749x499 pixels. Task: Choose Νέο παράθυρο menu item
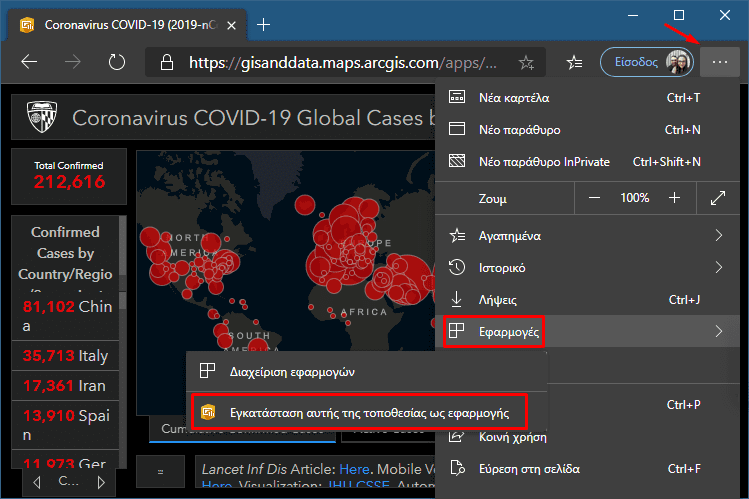pyautogui.click(x=587, y=130)
